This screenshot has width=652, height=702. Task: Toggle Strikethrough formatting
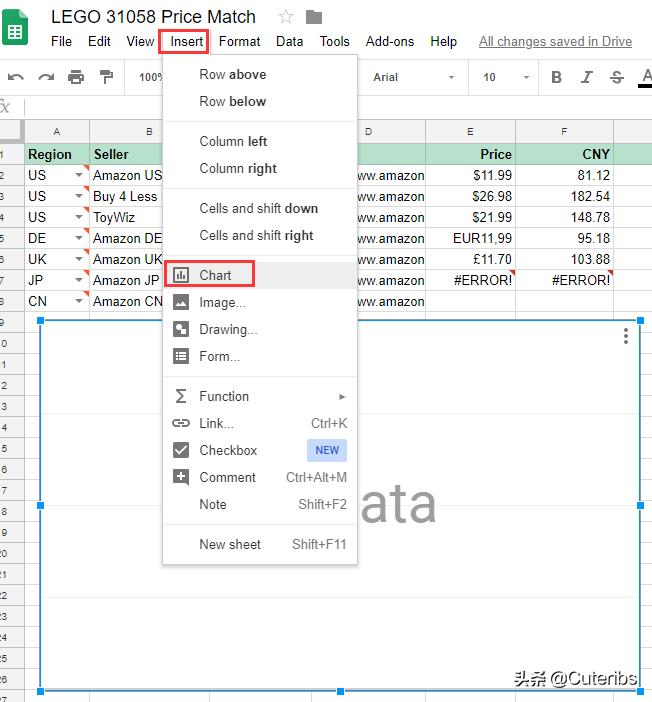coord(617,77)
